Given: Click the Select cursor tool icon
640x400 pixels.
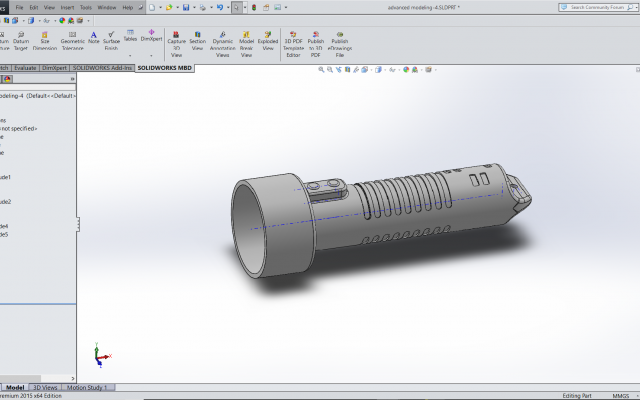Looking at the screenshot, I should pyautogui.click(x=237, y=7).
